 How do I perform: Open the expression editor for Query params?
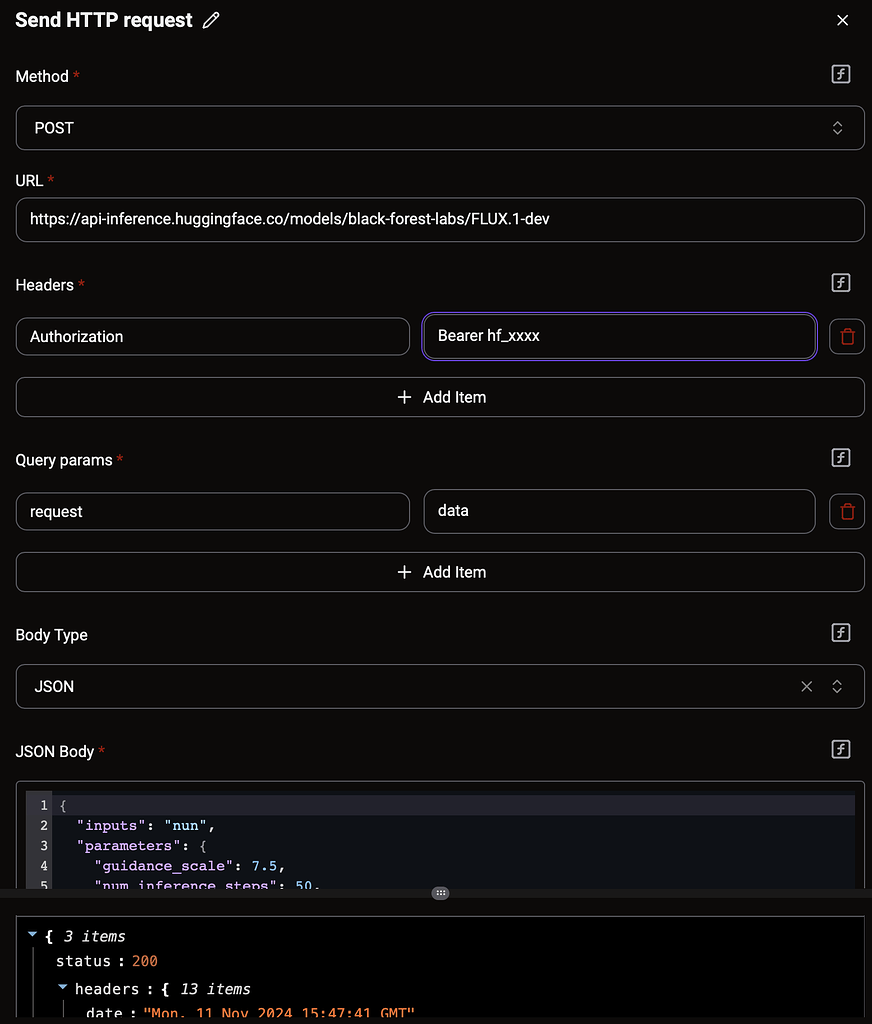pos(840,458)
